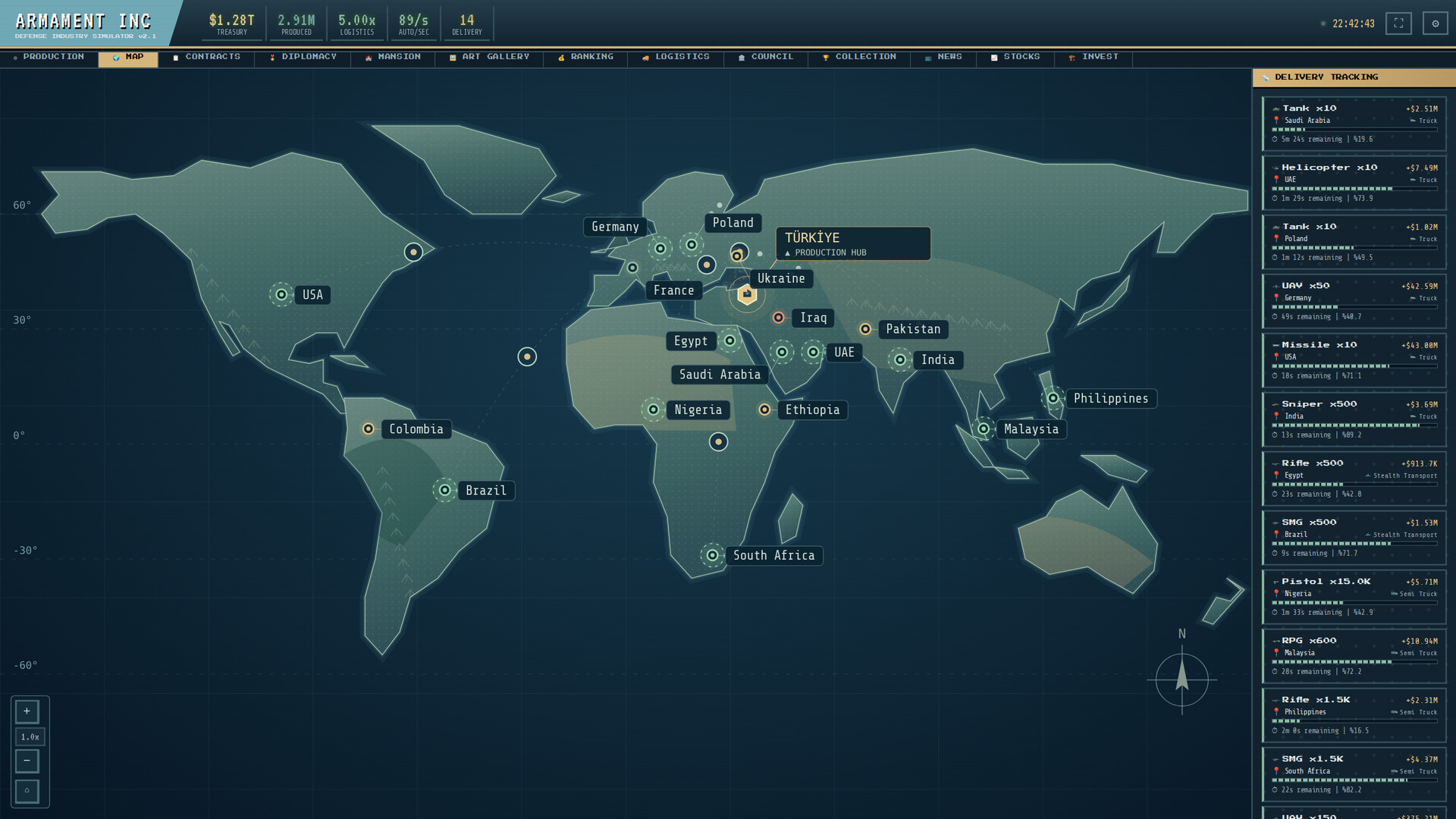Viewport: 1456px width, 819px height.
Task: Click the Ethiopia map marker
Action: 764,409
